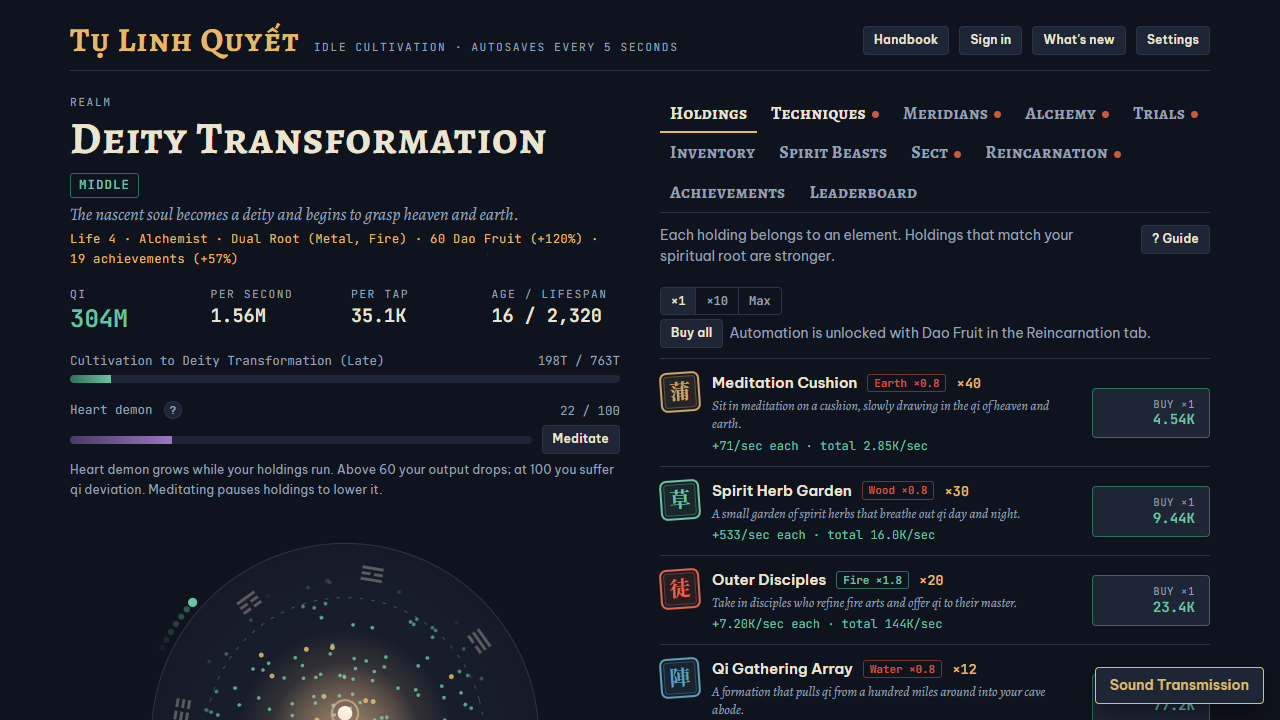Select the ×10 buy quantity option
Screen dimensions: 1280x720
pyautogui.click(x=717, y=301)
